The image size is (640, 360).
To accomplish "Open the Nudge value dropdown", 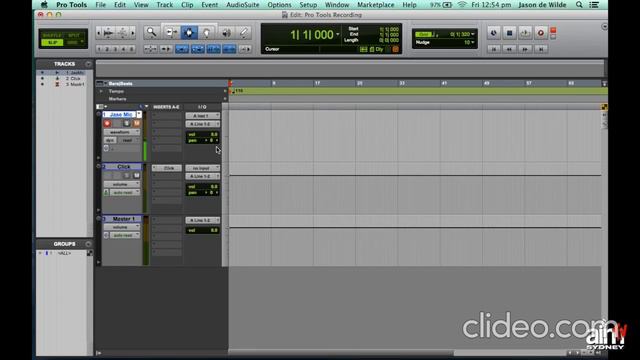I will pos(473,42).
